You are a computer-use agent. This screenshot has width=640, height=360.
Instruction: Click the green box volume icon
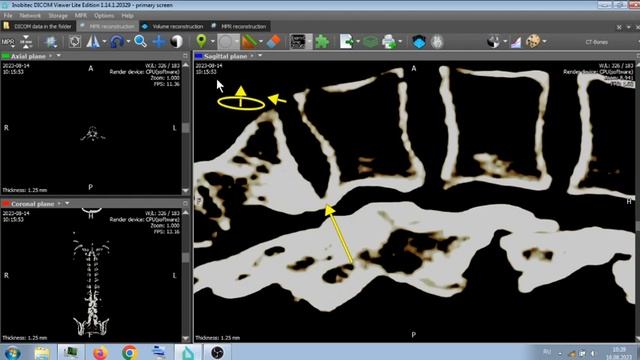pos(371,42)
